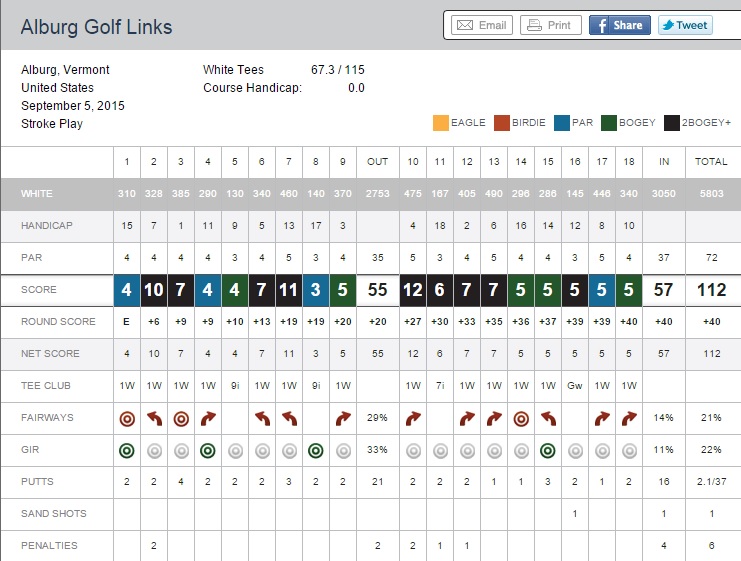Click hole 14 fairway hit target icon

[x=520, y=419]
